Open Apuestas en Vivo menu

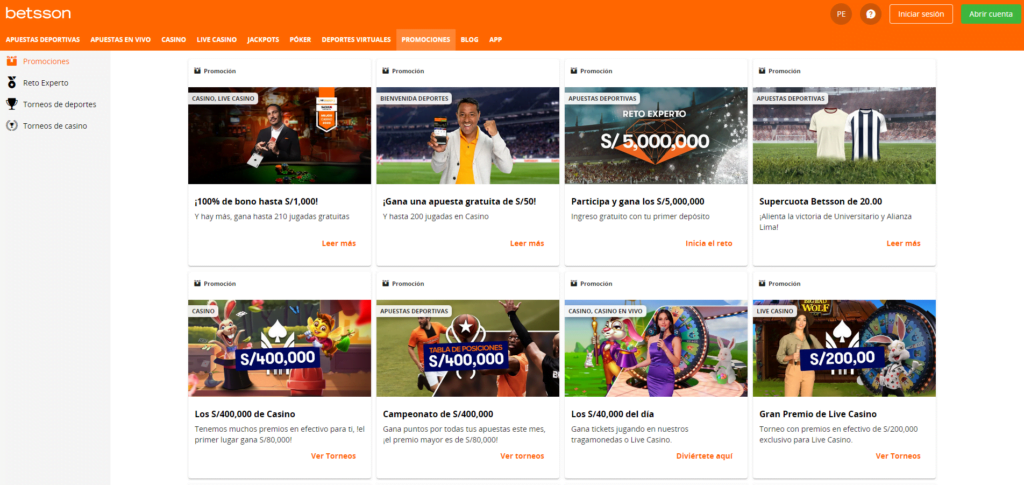(x=121, y=39)
